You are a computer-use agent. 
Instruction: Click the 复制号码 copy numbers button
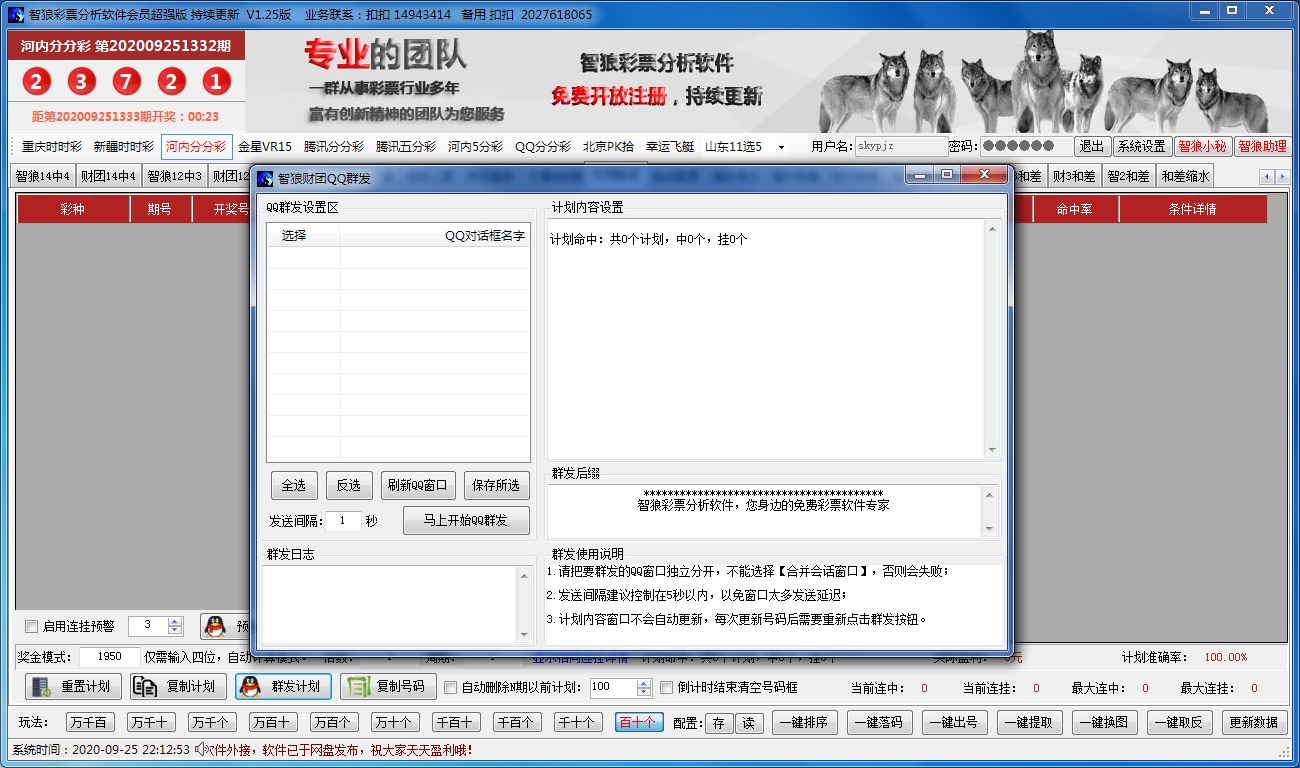click(x=388, y=687)
